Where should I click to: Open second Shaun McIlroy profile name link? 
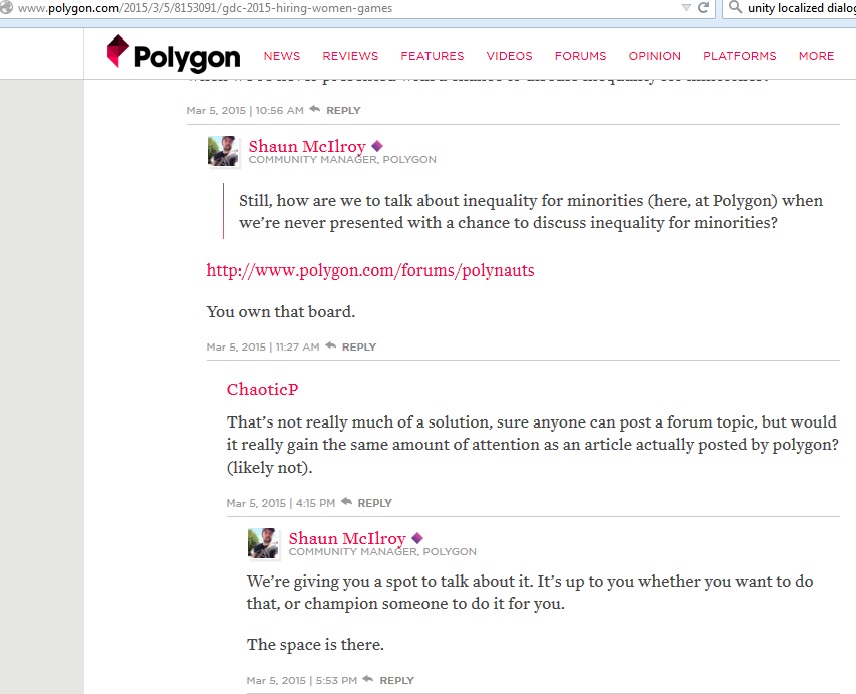pos(347,538)
